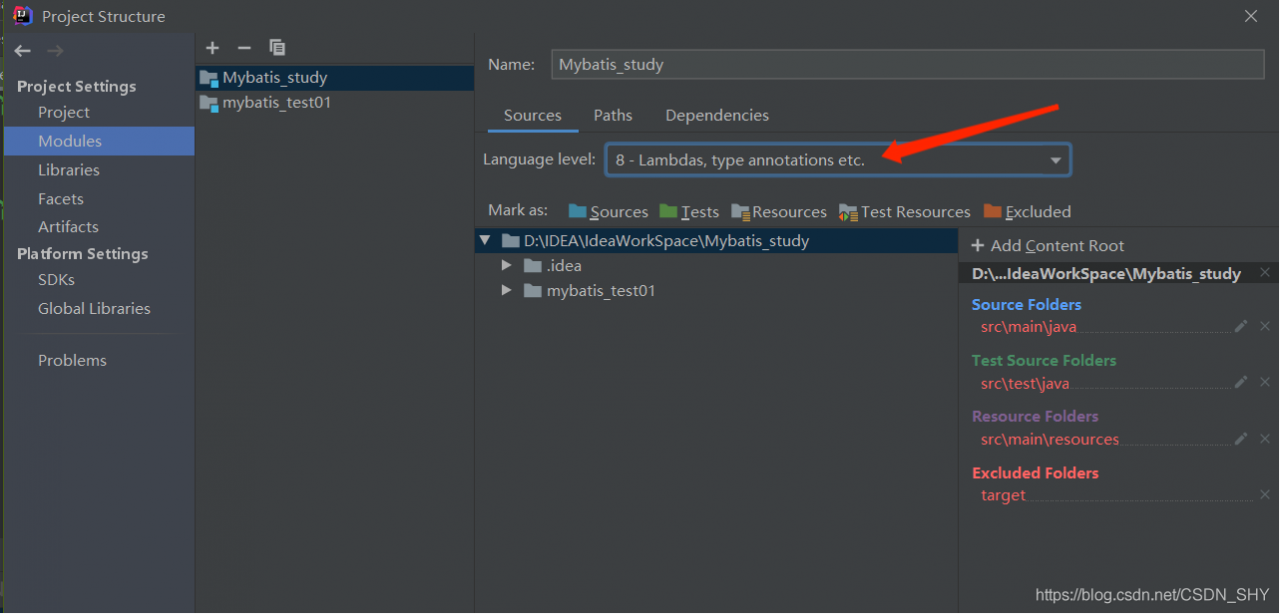Unexclude the target folder using its X

1265,495
